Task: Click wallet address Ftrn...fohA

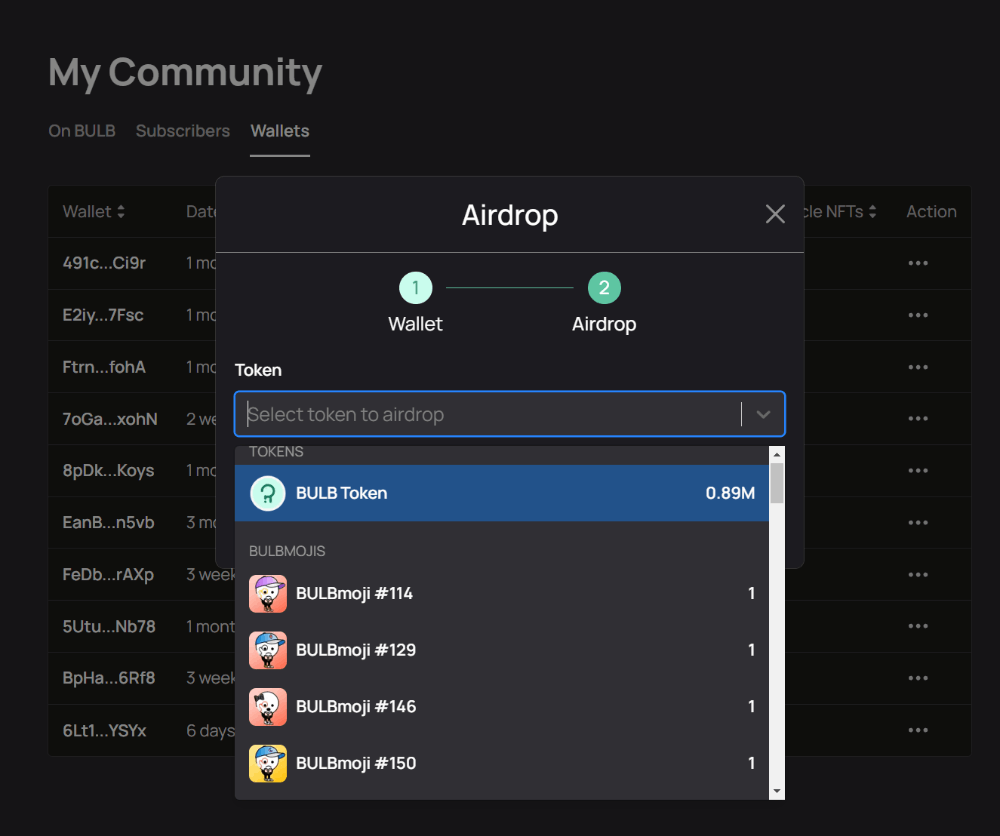Action: tap(104, 367)
